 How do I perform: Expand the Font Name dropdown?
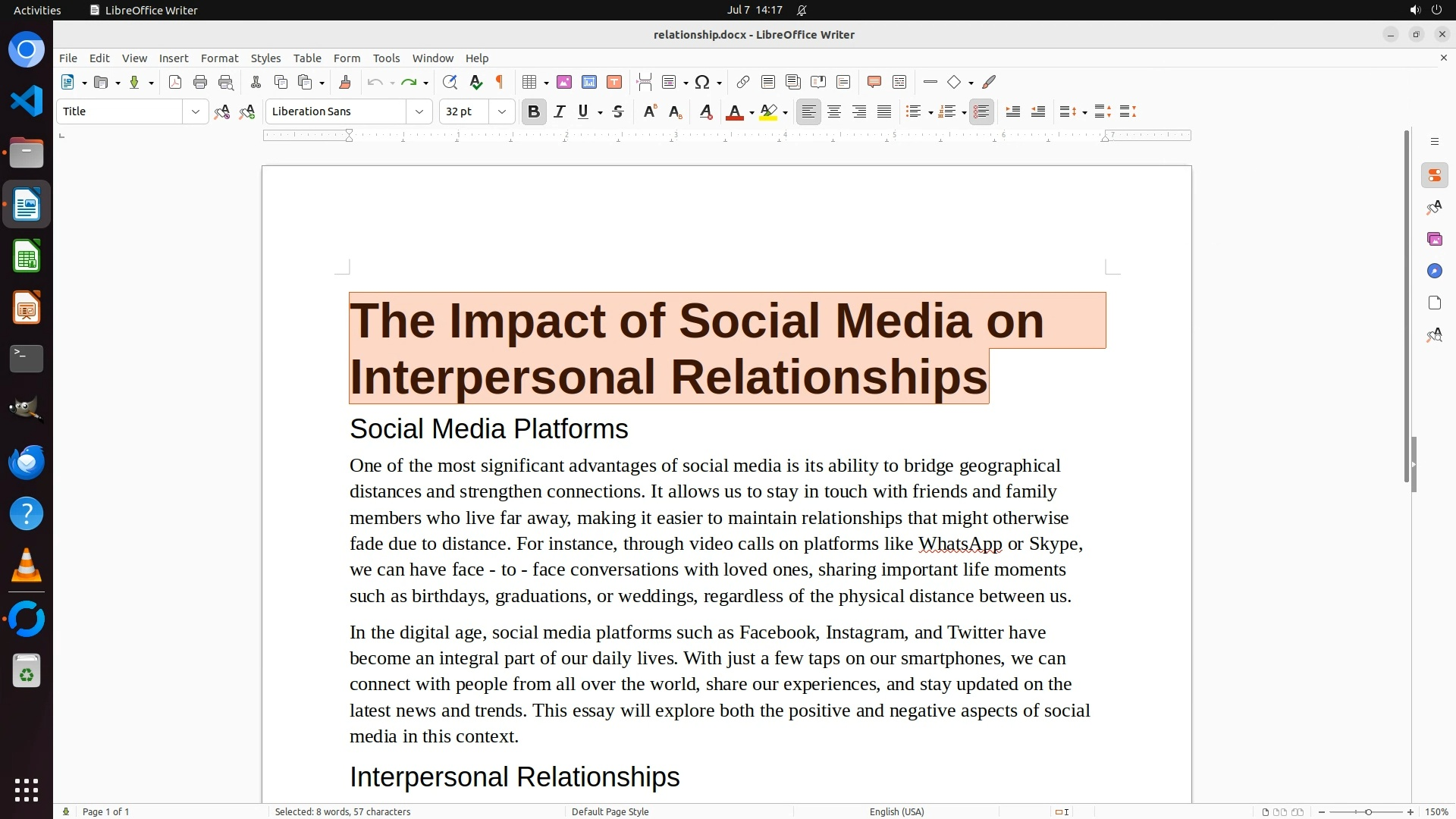pos(419,112)
